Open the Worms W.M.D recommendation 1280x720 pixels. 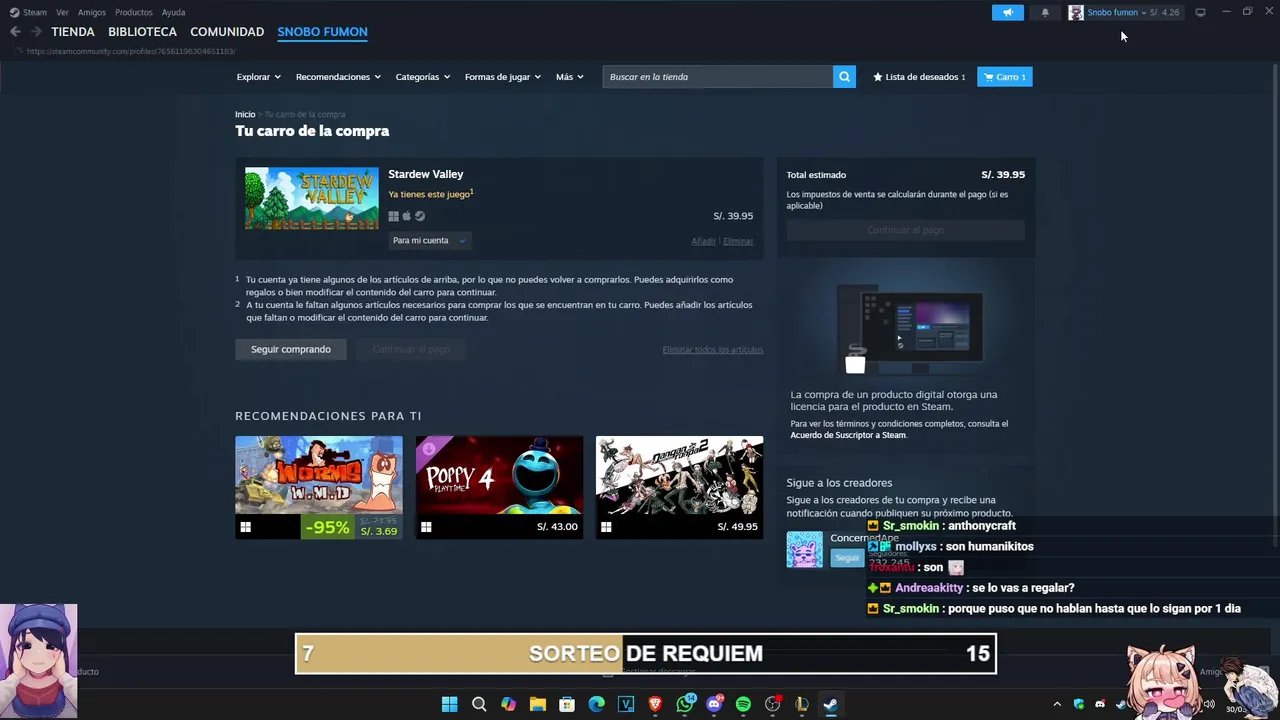point(319,487)
